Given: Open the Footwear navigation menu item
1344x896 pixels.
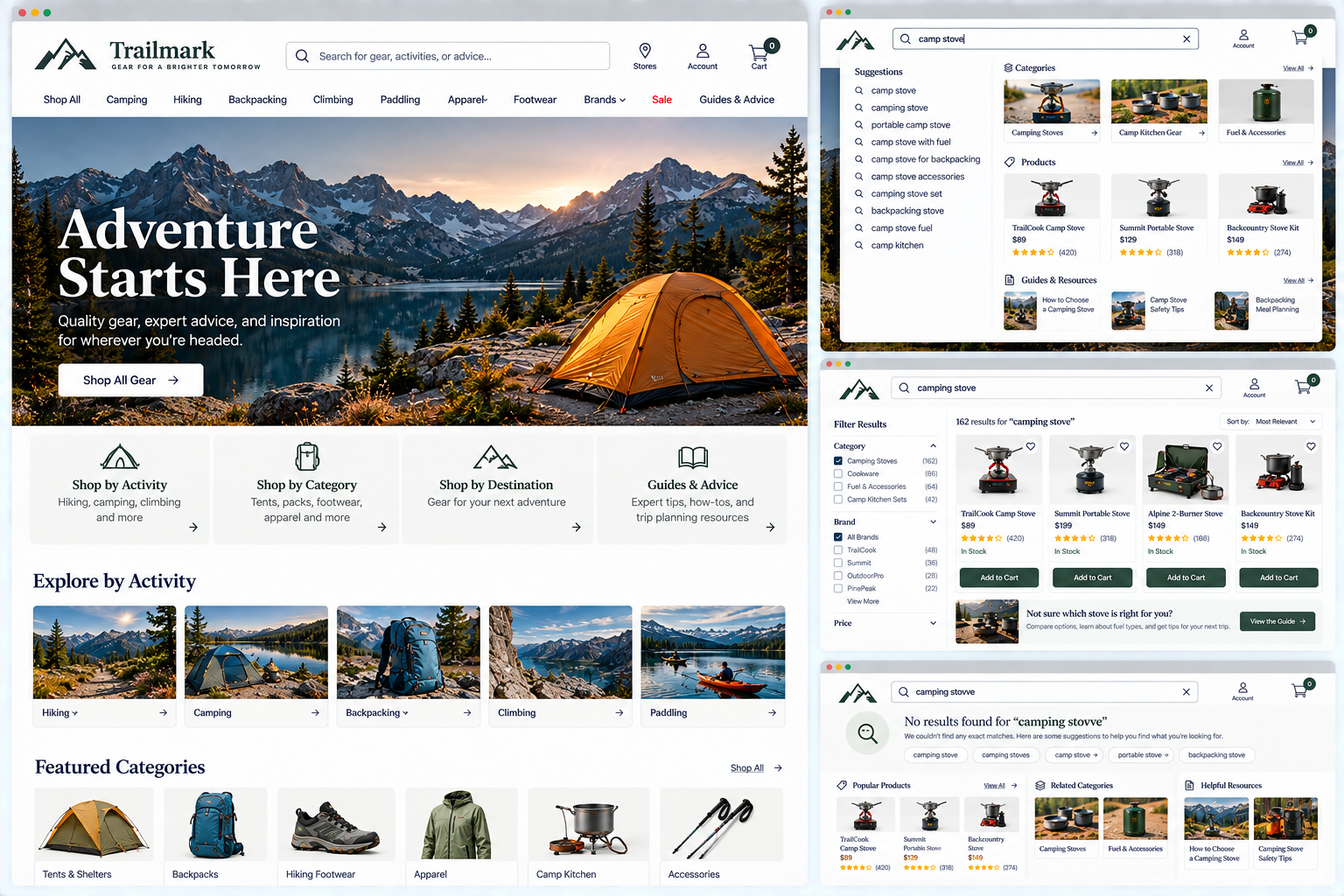Looking at the screenshot, I should pos(535,100).
